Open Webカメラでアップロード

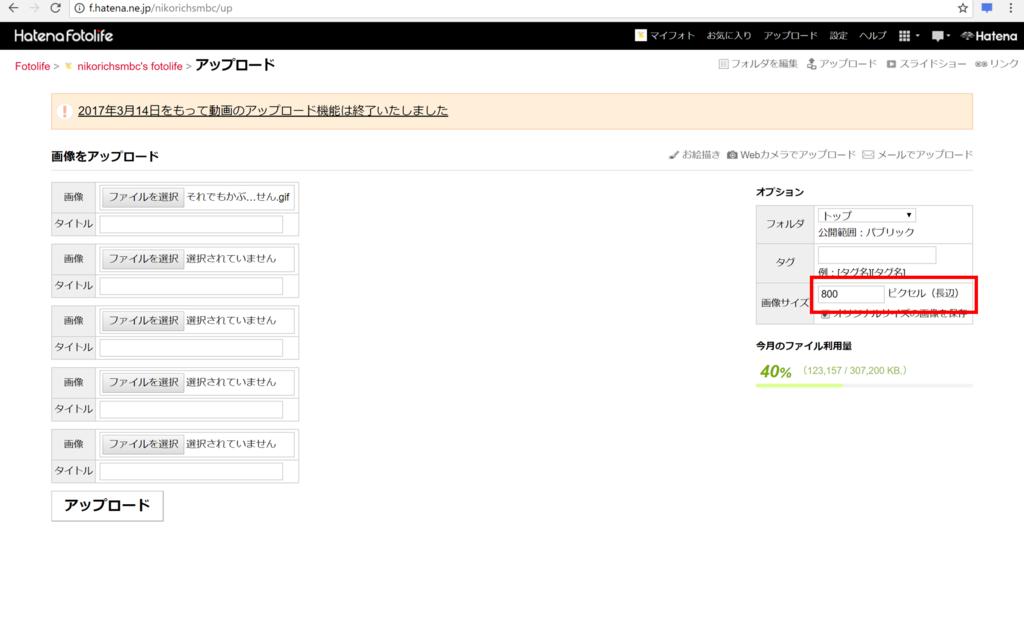click(x=791, y=155)
